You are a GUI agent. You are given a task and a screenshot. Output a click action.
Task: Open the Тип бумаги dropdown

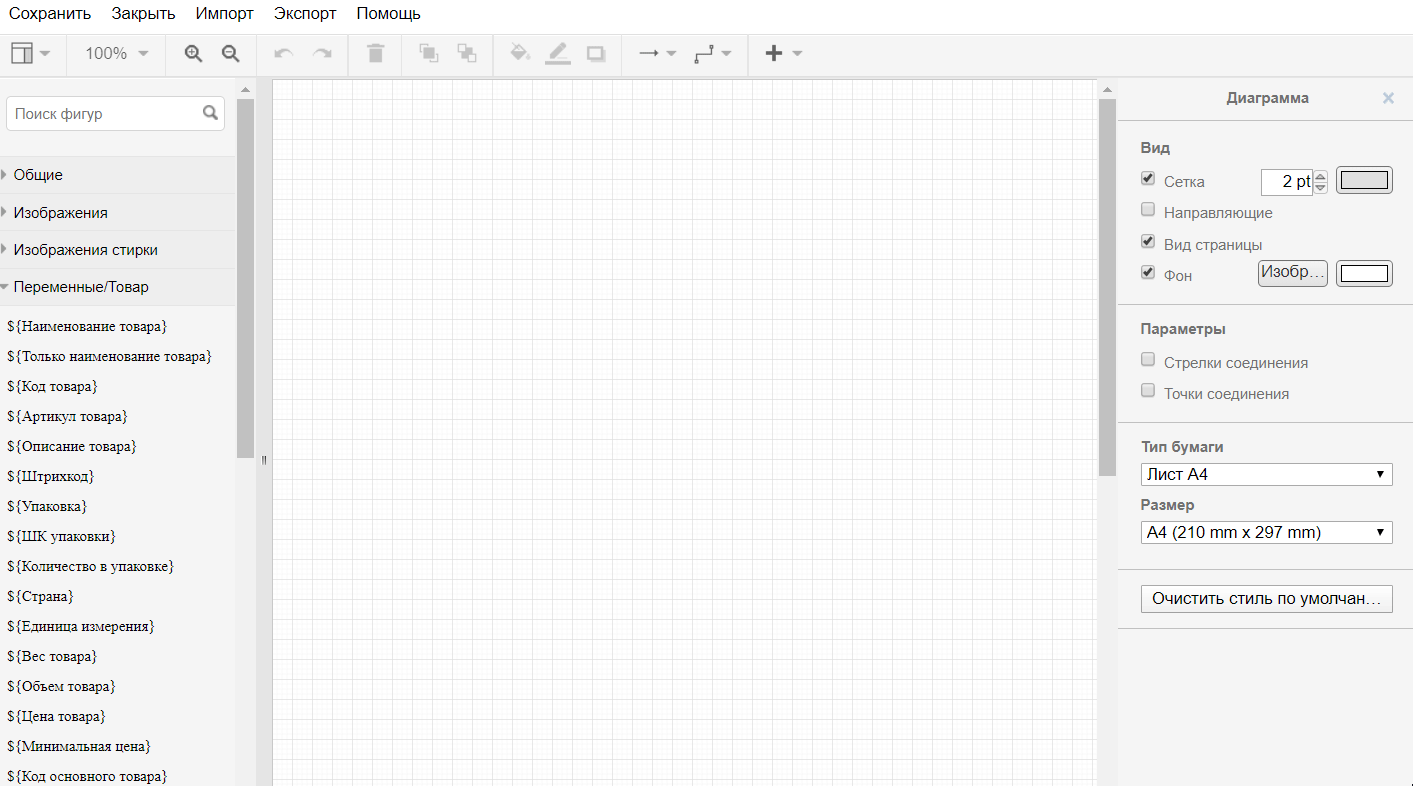coord(1266,474)
